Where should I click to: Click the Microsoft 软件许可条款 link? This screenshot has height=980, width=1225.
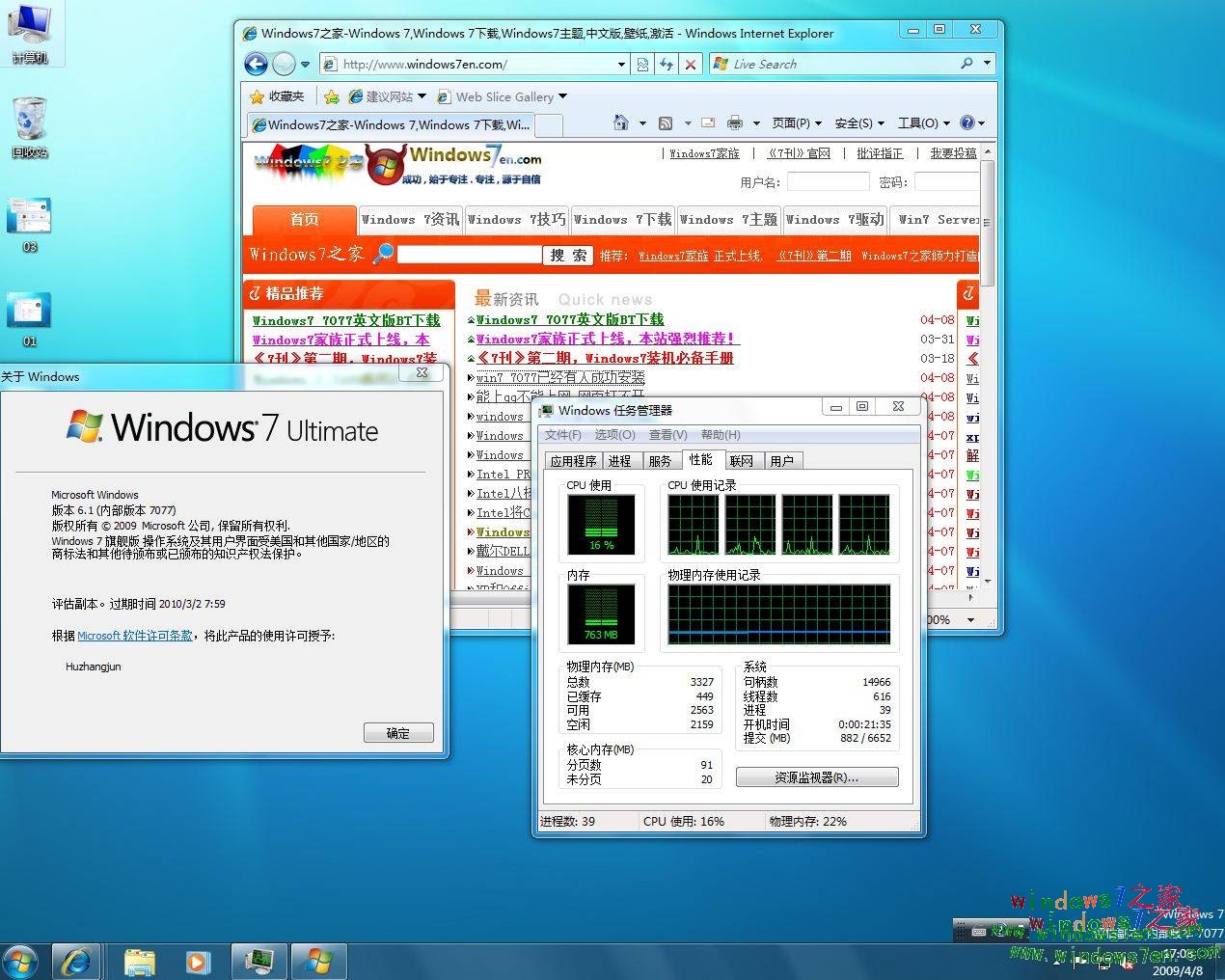(134, 636)
